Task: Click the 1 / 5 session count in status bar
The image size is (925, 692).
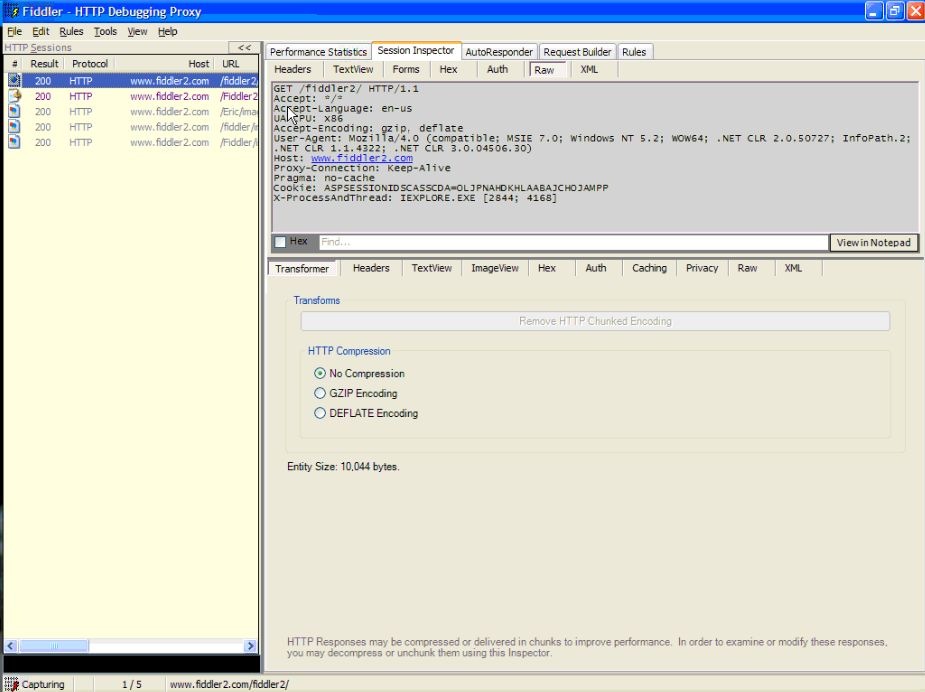Action: [x=132, y=684]
